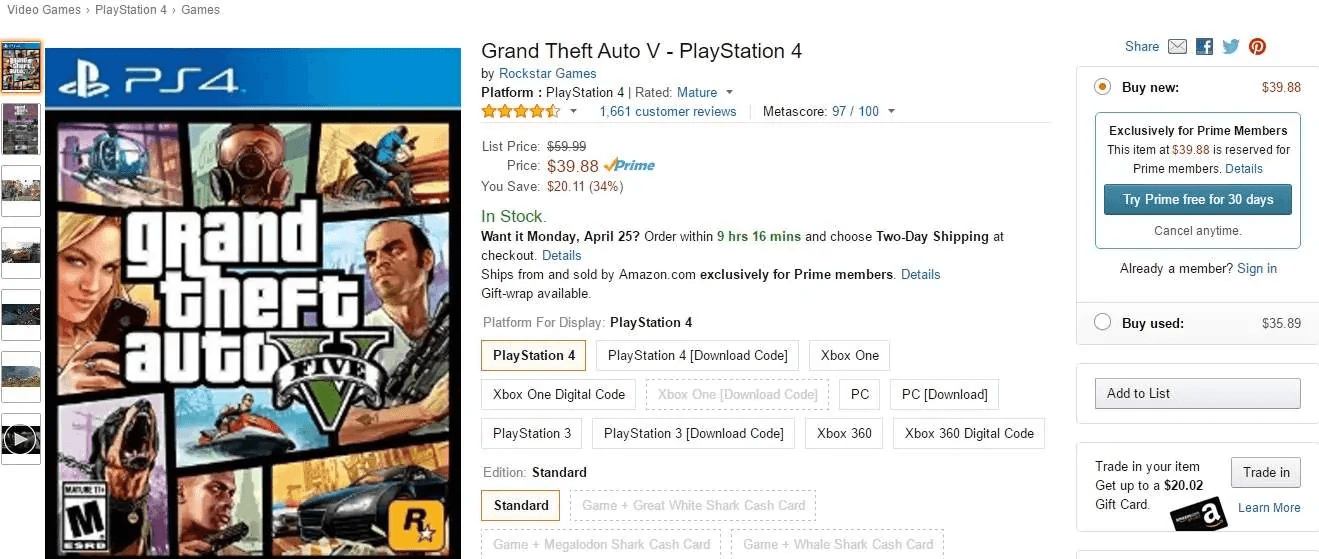Expand the Metascore dropdown arrow
Viewport: 1319px width, 559px height.
tap(891, 112)
